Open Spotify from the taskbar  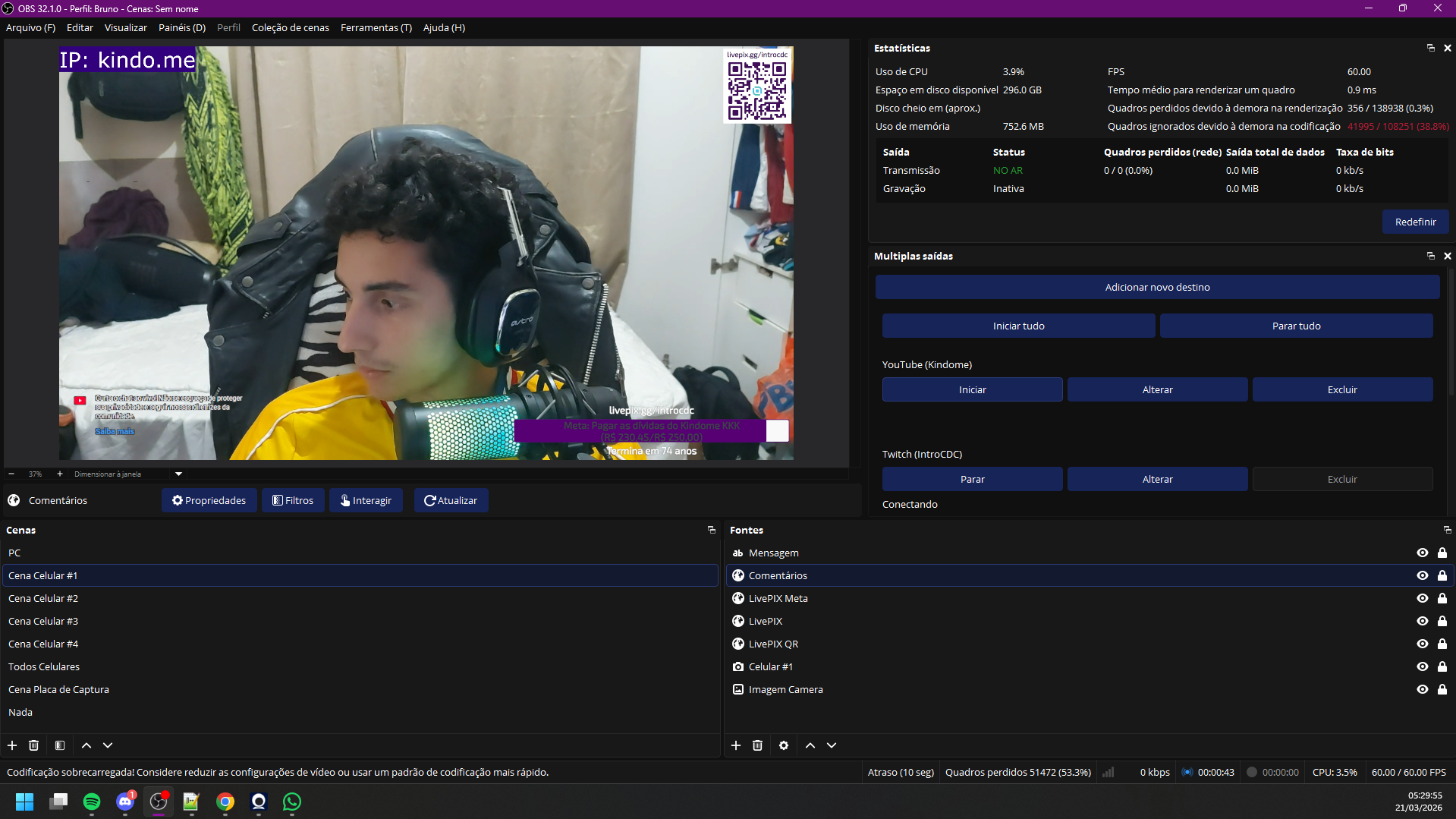point(92,802)
